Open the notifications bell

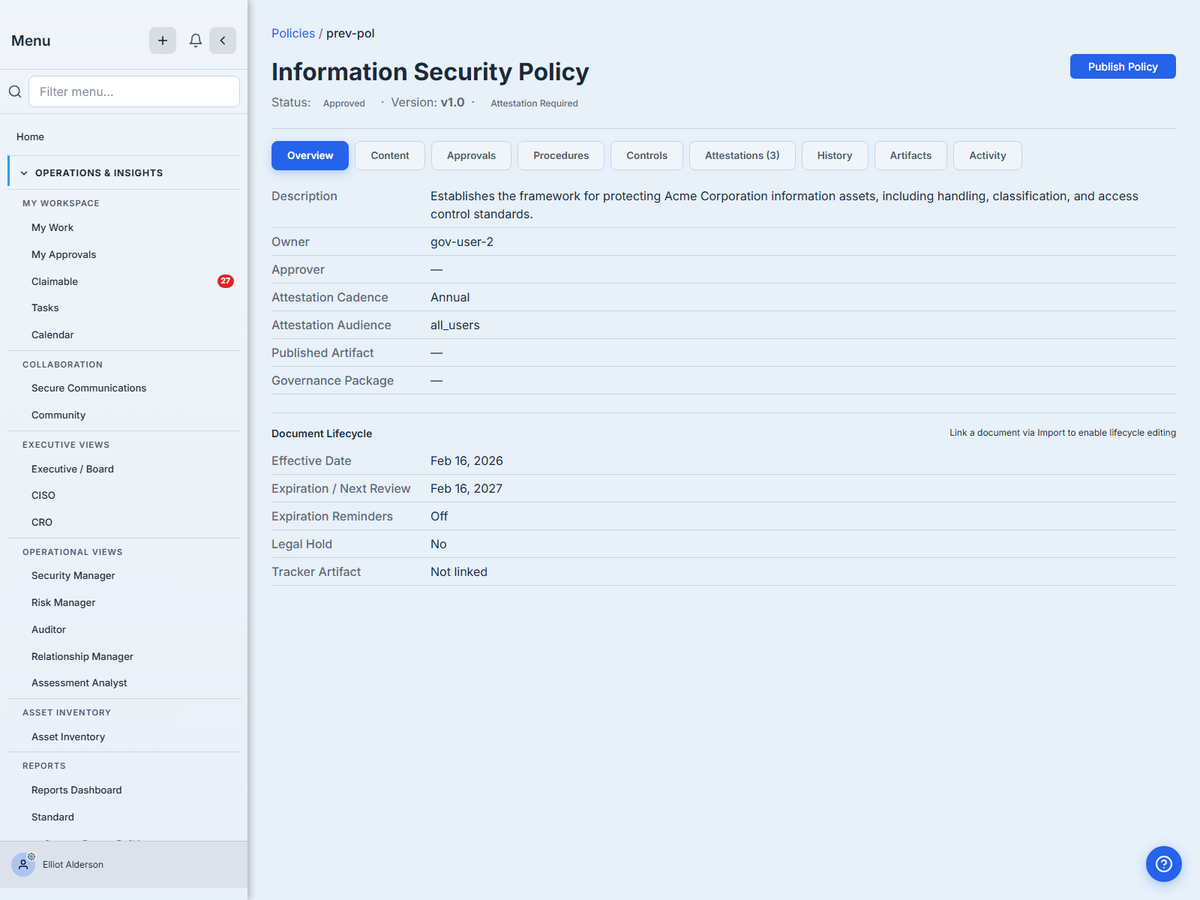[x=196, y=40]
